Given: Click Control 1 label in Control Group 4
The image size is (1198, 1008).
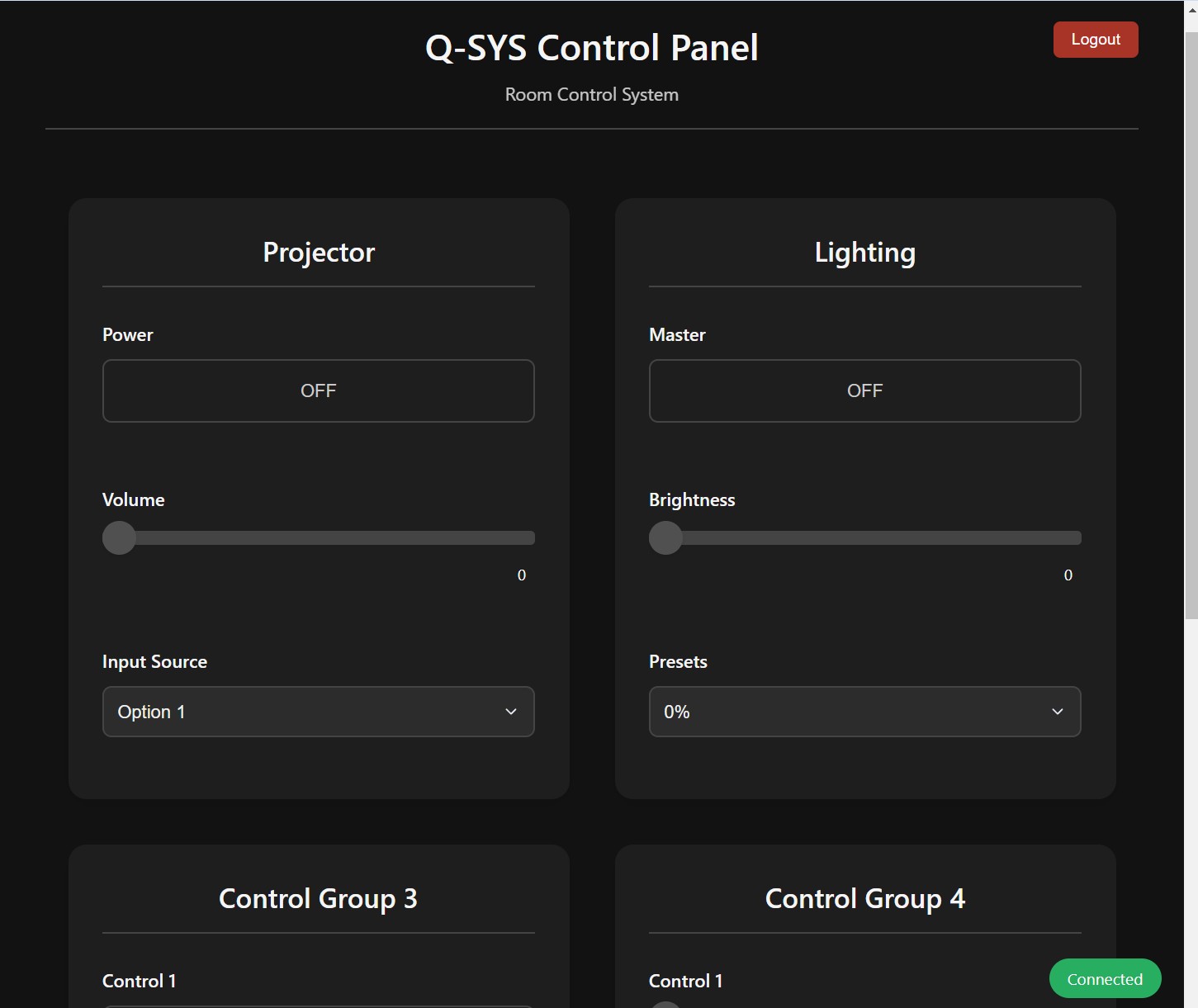Looking at the screenshot, I should [x=685, y=981].
